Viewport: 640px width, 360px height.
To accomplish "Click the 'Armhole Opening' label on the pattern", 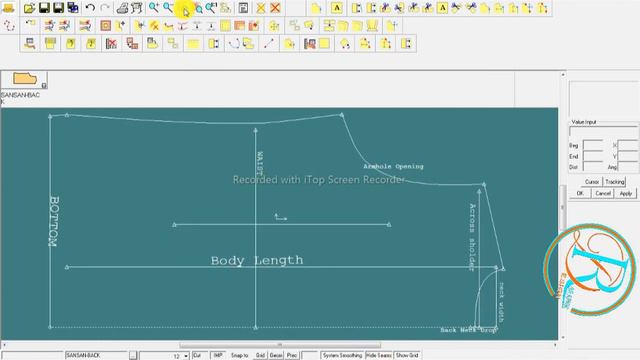I will (393, 166).
